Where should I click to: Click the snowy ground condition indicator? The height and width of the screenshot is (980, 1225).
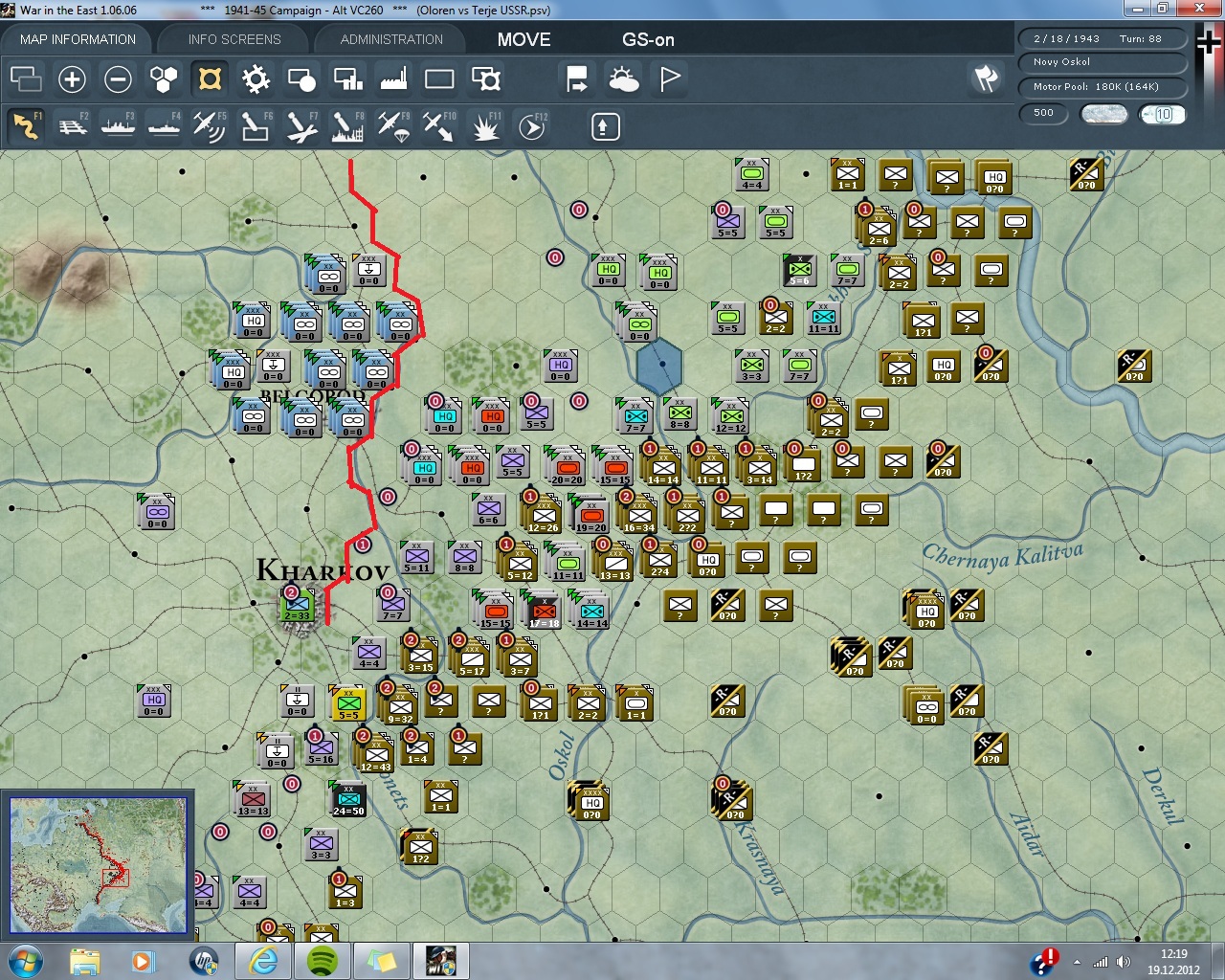(1103, 114)
